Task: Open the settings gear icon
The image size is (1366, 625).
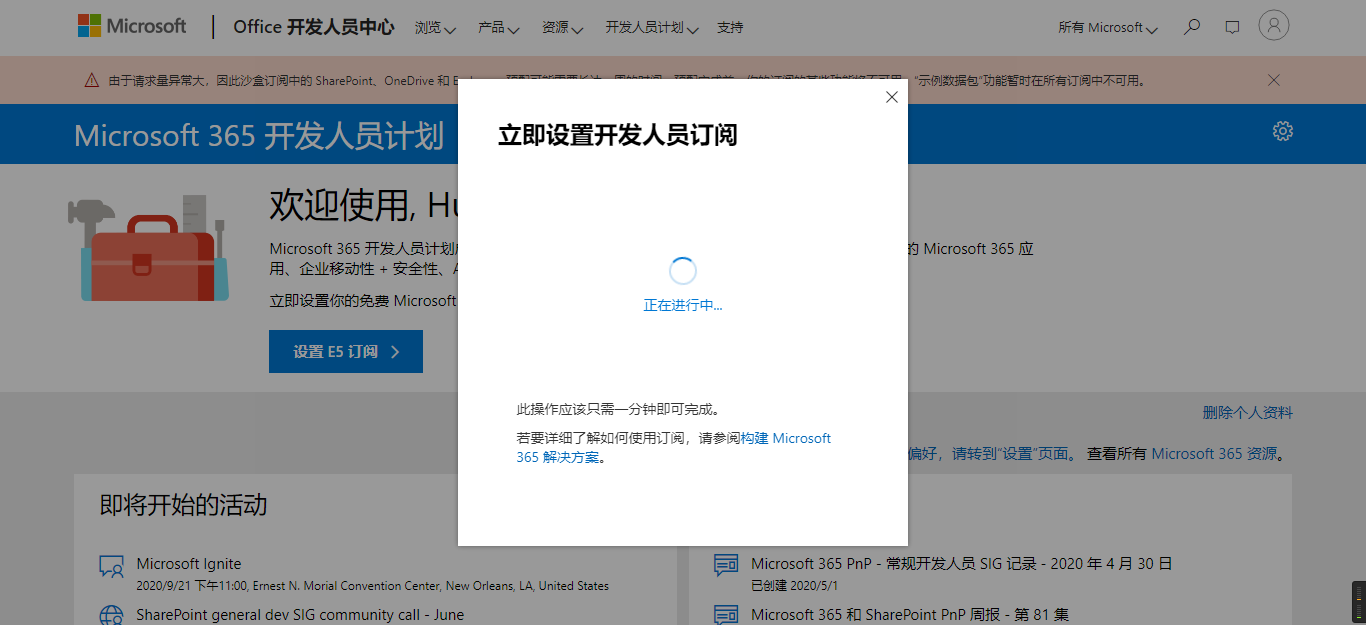Action: pos(1283,131)
